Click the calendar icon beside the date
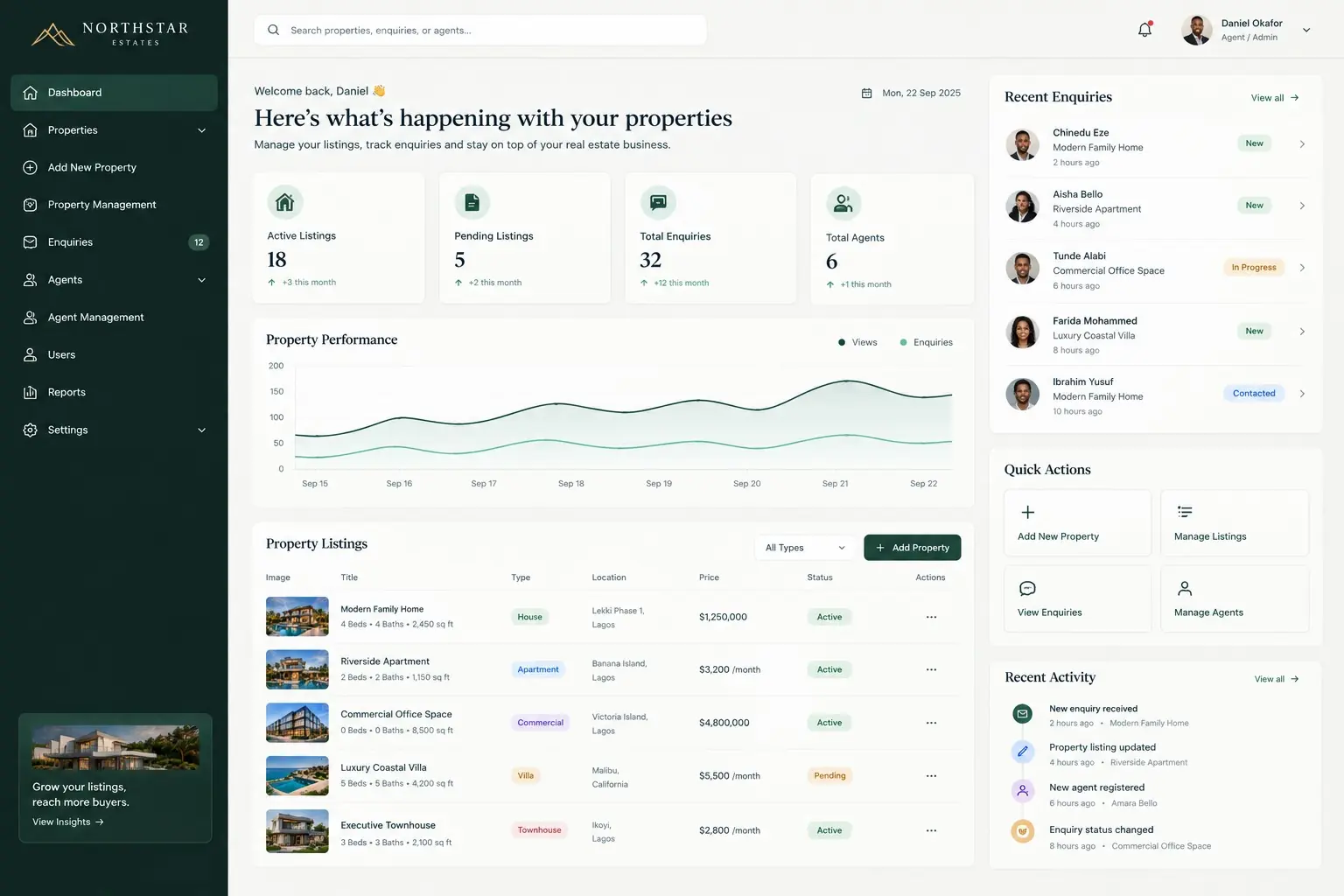This screenshot has height=896, width=1344. coord(866,93)
